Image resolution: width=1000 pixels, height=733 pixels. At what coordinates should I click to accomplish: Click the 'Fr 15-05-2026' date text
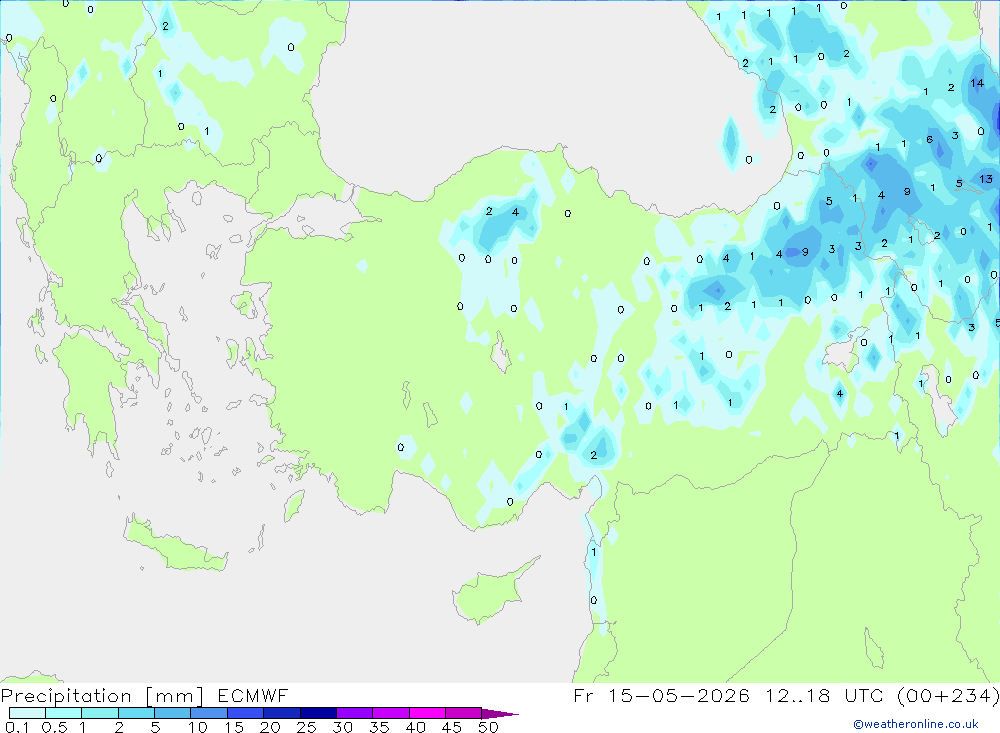coord(661,695)
